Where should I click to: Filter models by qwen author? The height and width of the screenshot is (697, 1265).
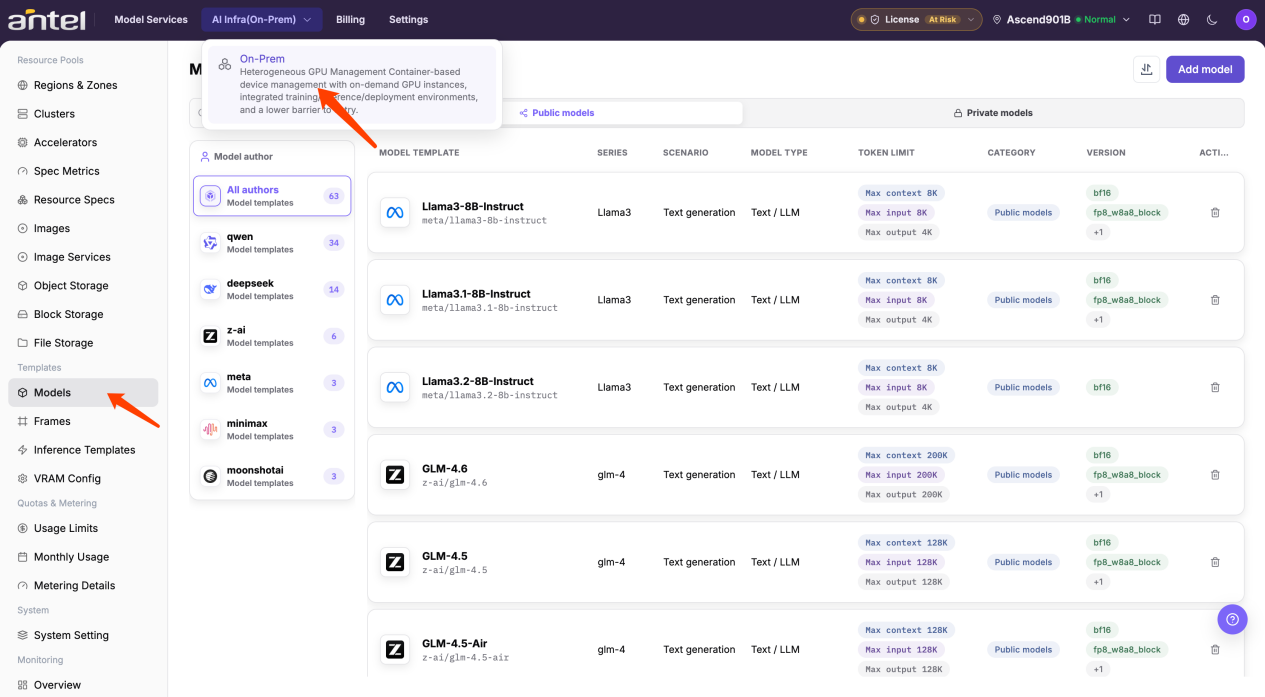(272, 243)
